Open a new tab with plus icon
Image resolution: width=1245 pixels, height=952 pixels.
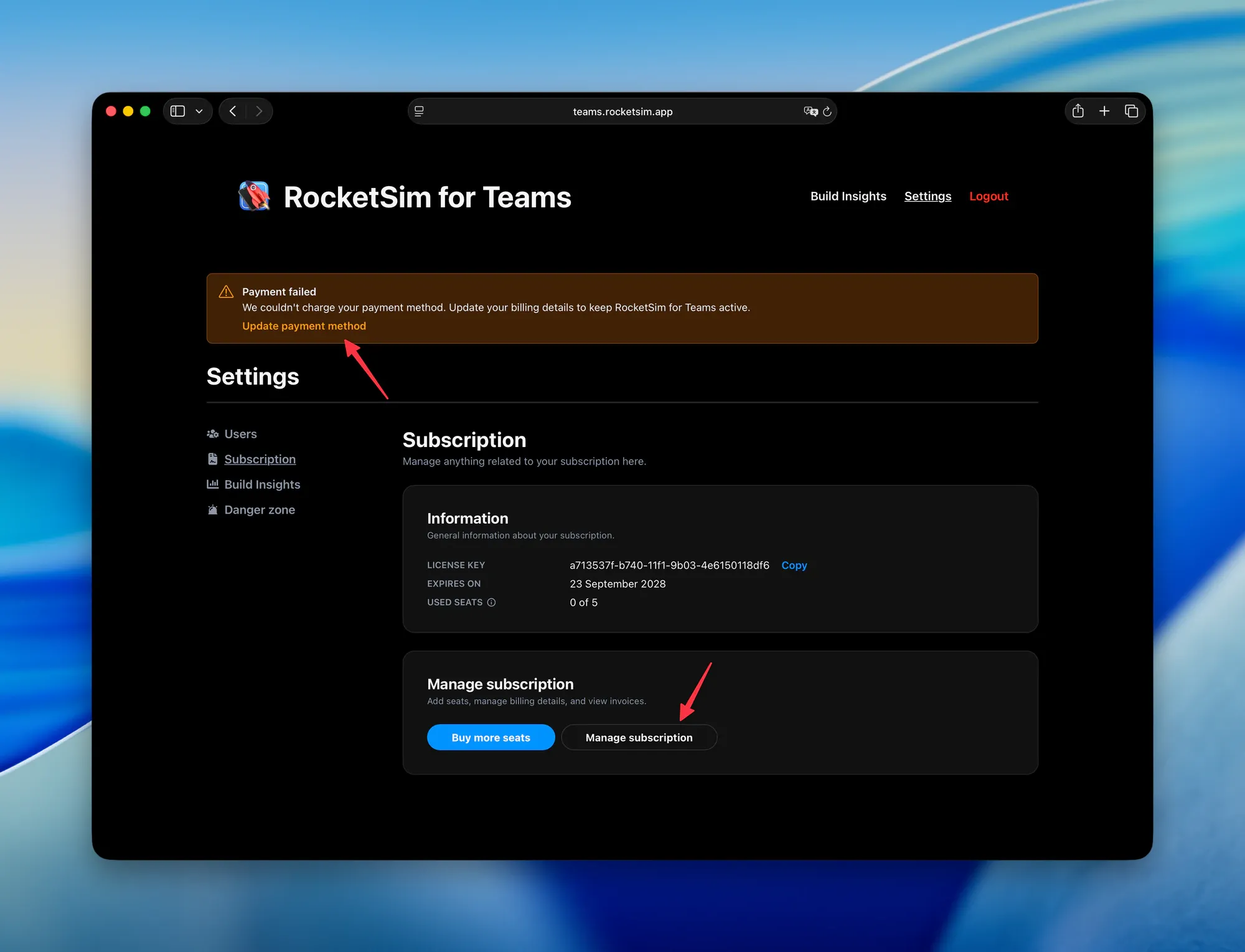[x=1104, y=111]
